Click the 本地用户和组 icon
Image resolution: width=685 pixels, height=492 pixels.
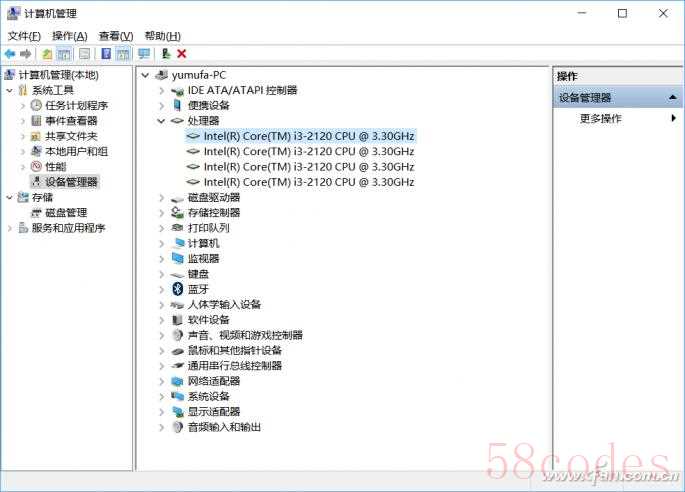(36, 151)
